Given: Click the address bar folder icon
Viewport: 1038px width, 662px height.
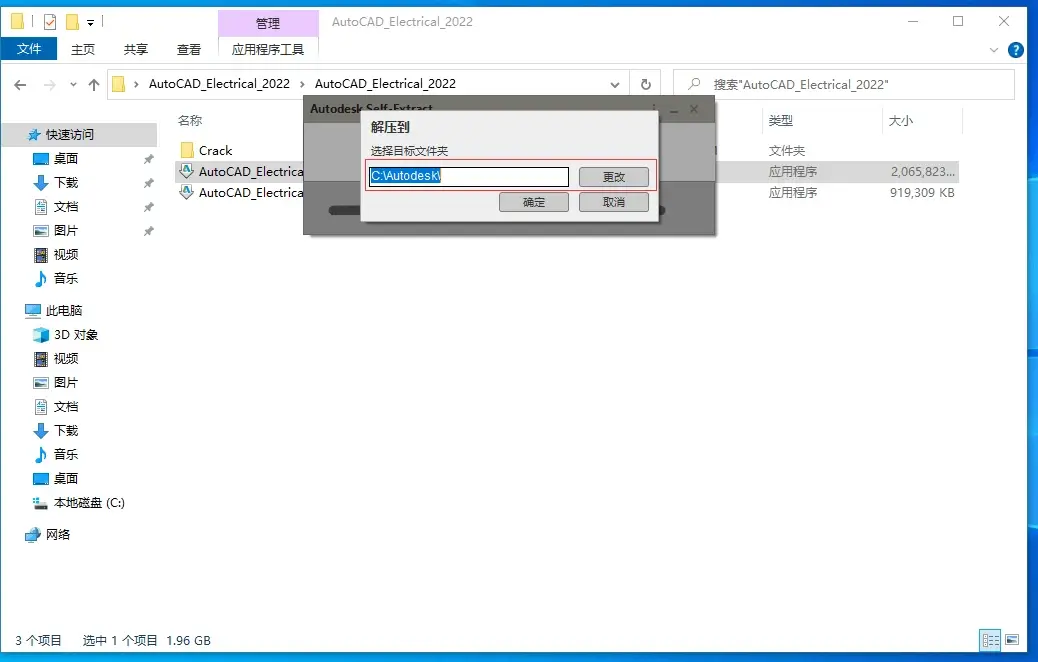Looking at the screenshot, I should [x=118, y=84].
